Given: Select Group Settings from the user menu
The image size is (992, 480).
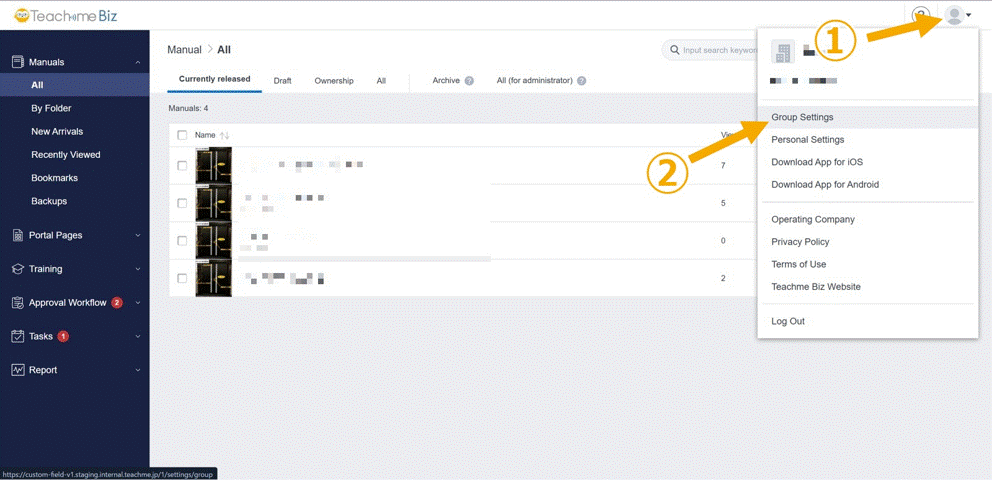Looking at the screenshot, I should click(802, 118).
